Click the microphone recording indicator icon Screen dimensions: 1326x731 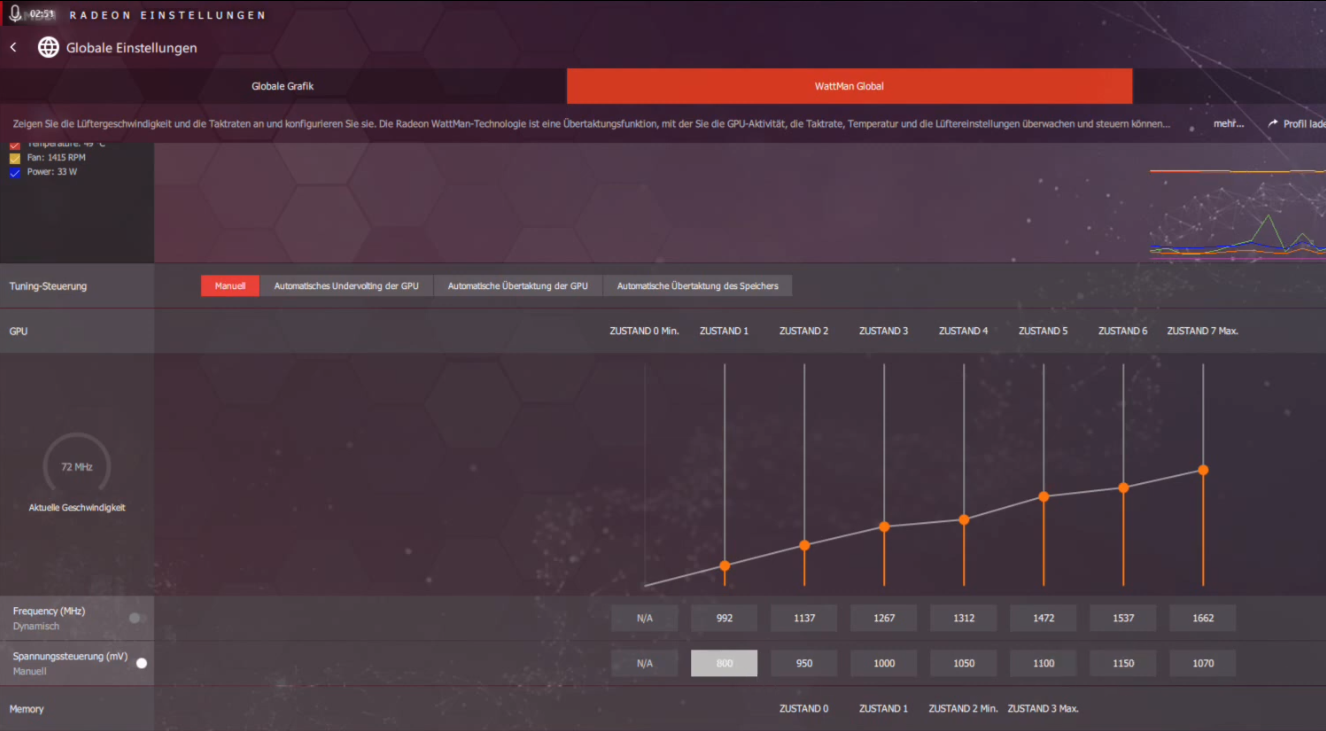point(15,15)
